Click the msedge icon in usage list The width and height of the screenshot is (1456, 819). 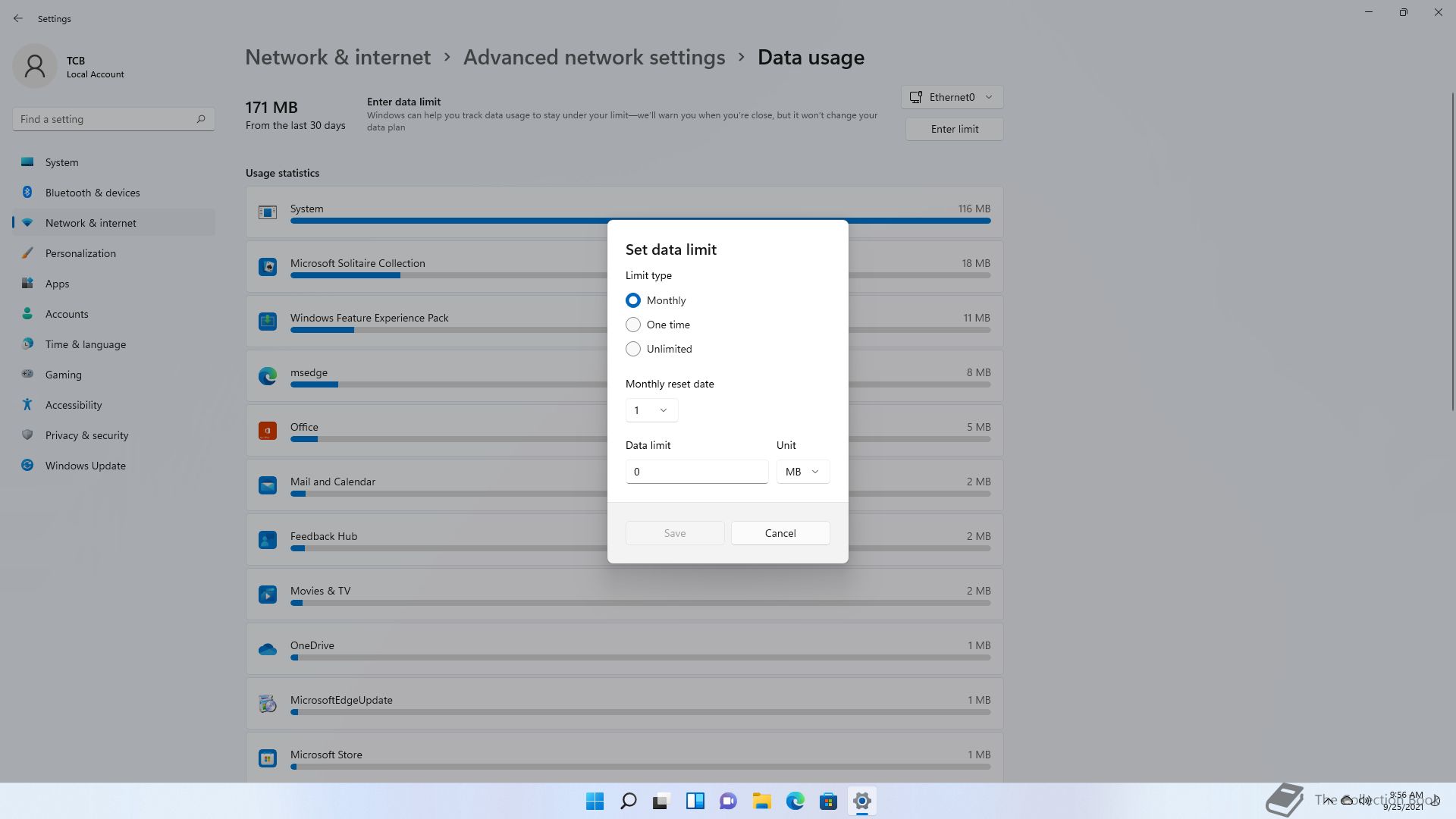(x=268, y=376)
